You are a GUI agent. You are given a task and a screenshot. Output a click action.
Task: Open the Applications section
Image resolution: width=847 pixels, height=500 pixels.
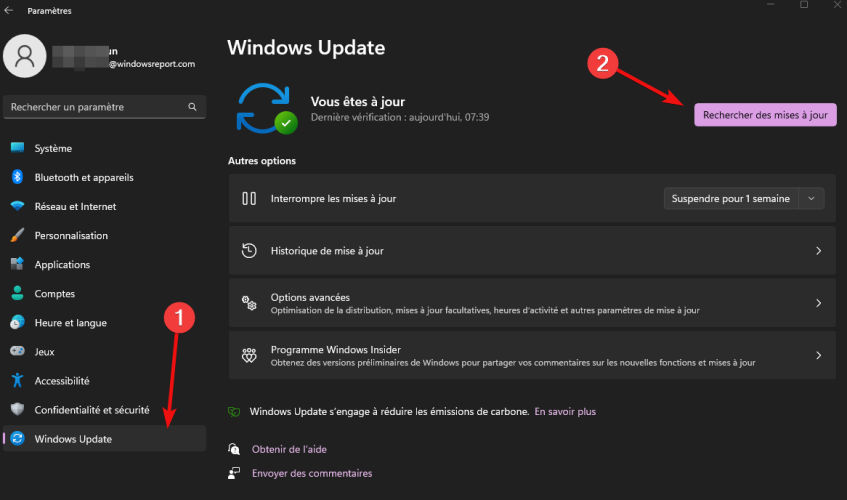coord(104,265)
